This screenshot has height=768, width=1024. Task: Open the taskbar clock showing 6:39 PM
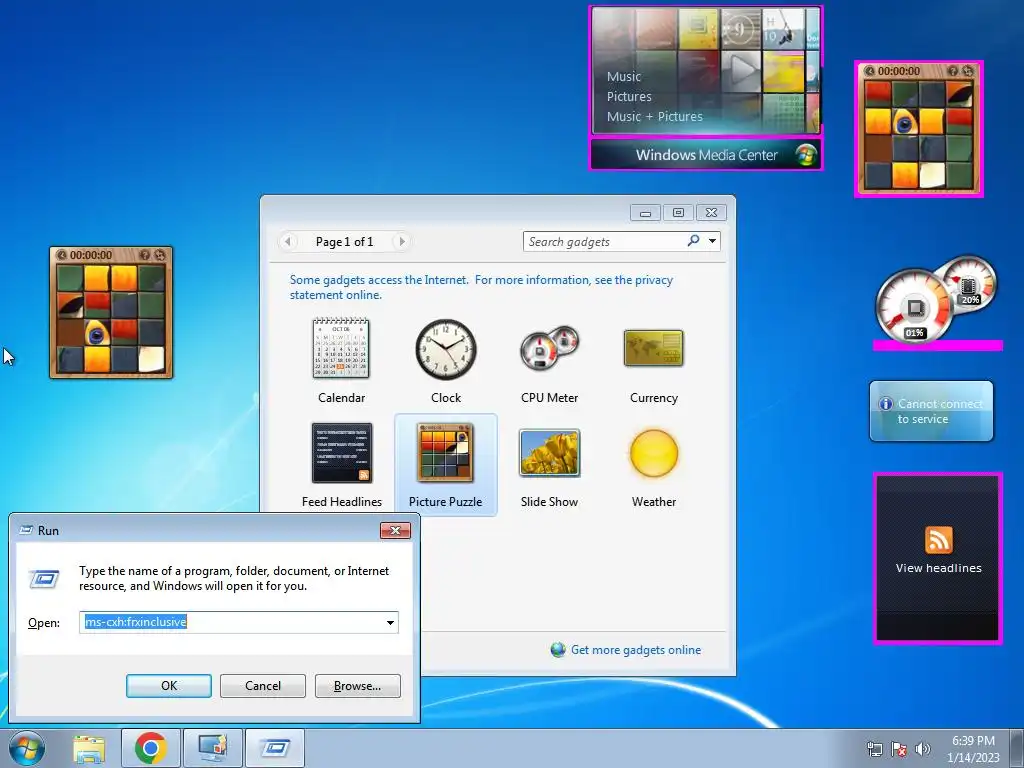973,748
